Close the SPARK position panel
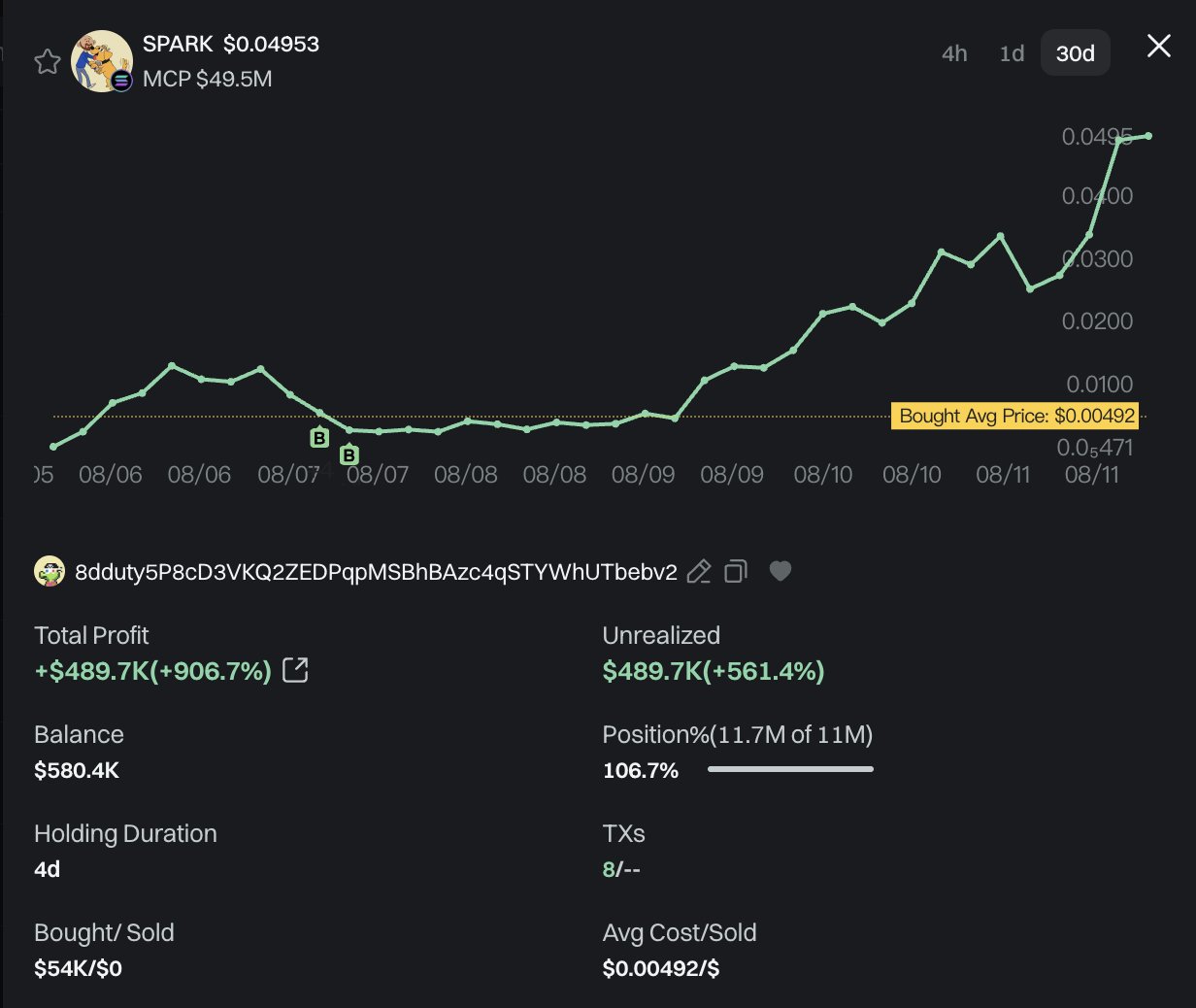The image size is (1196, 1008). 1159,46
